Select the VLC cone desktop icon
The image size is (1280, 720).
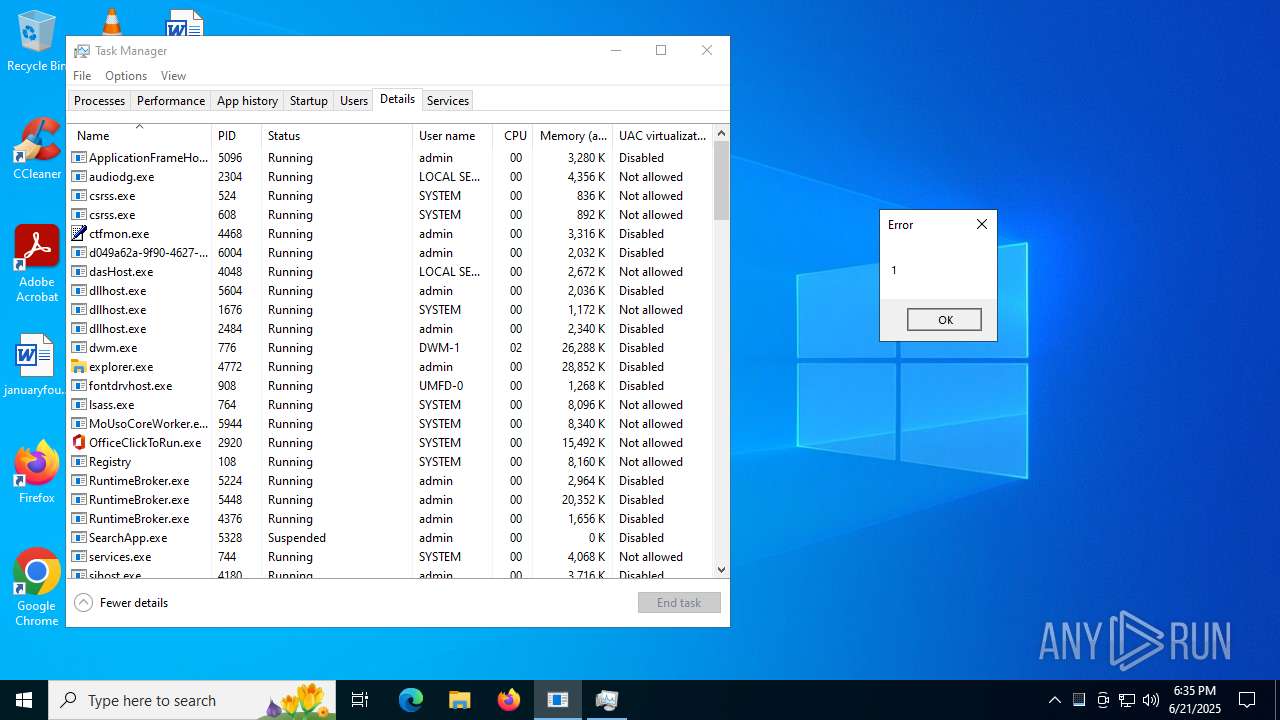[x=111, y=21]
